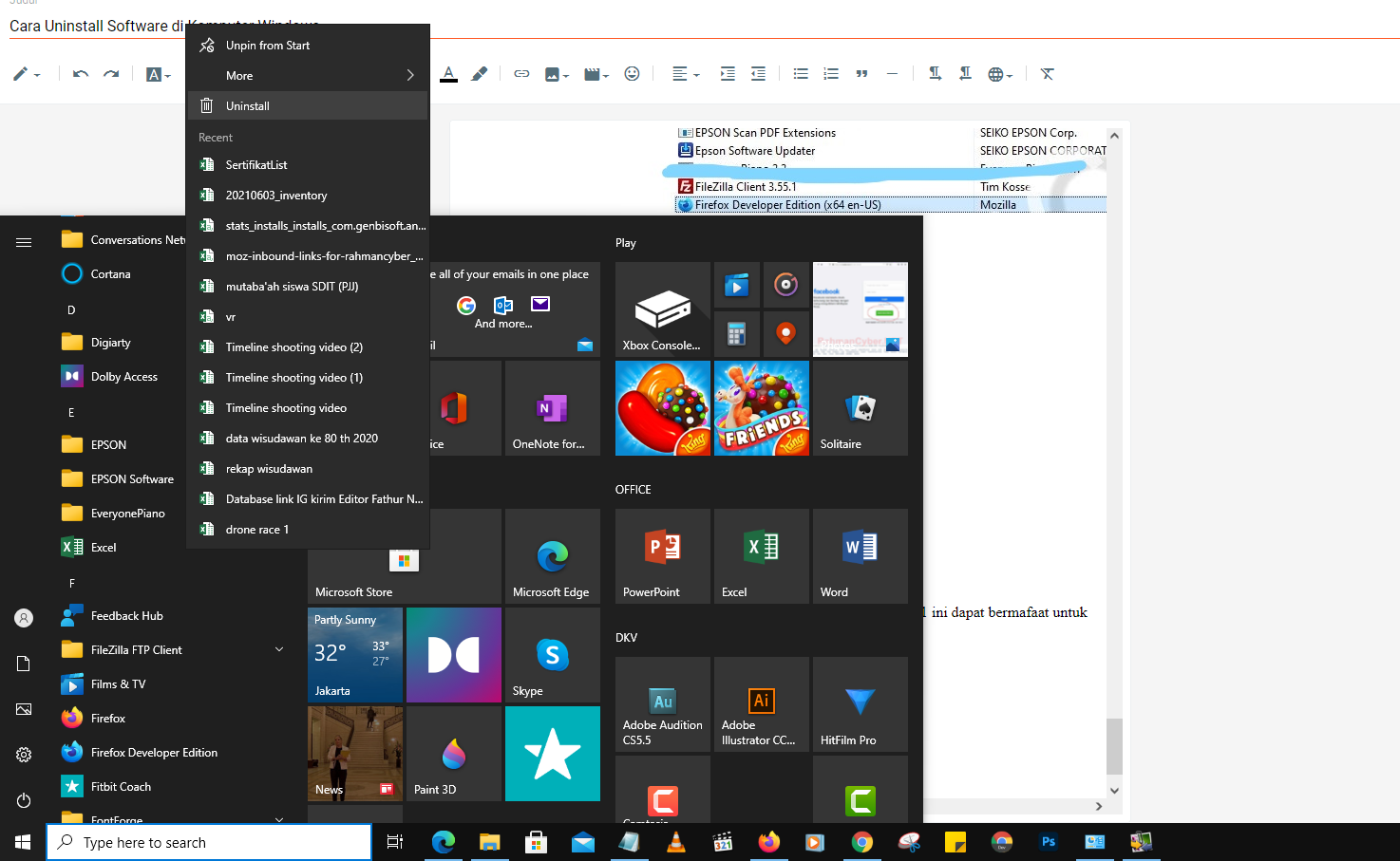The image size is (1400, 861).
Task: Click the Redo icon in editor toolbar
Action: point(111,74)
